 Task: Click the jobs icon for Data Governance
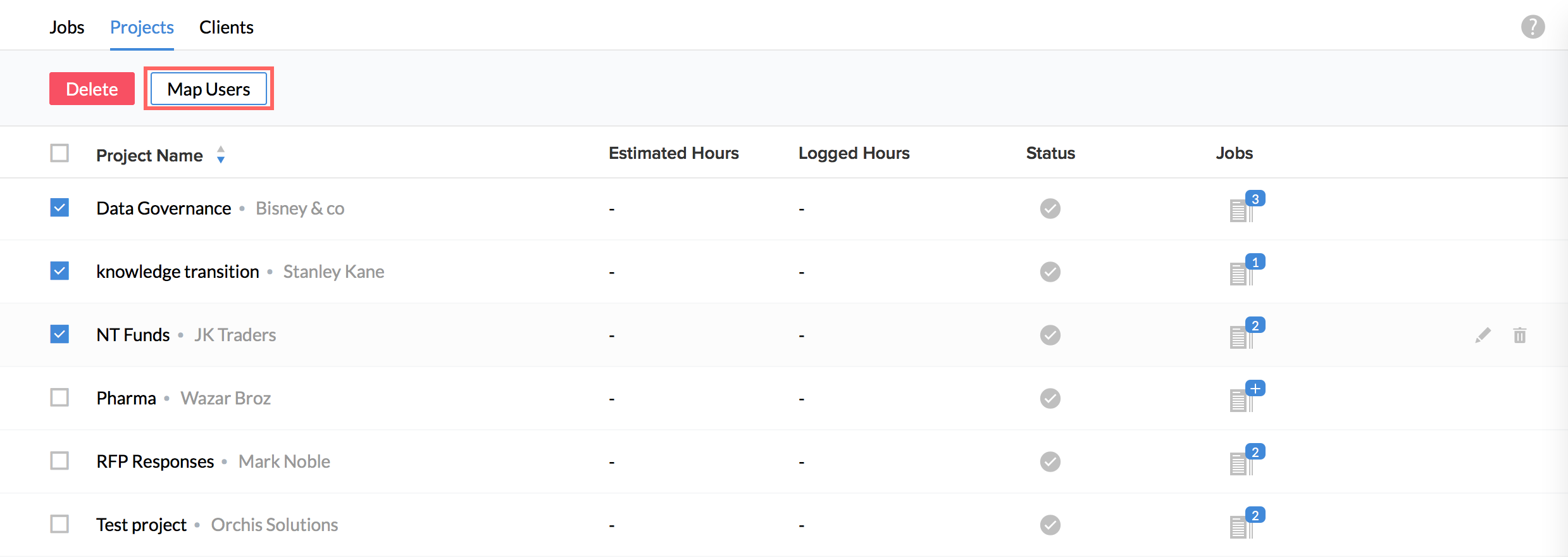click(x=1241, y=209)
